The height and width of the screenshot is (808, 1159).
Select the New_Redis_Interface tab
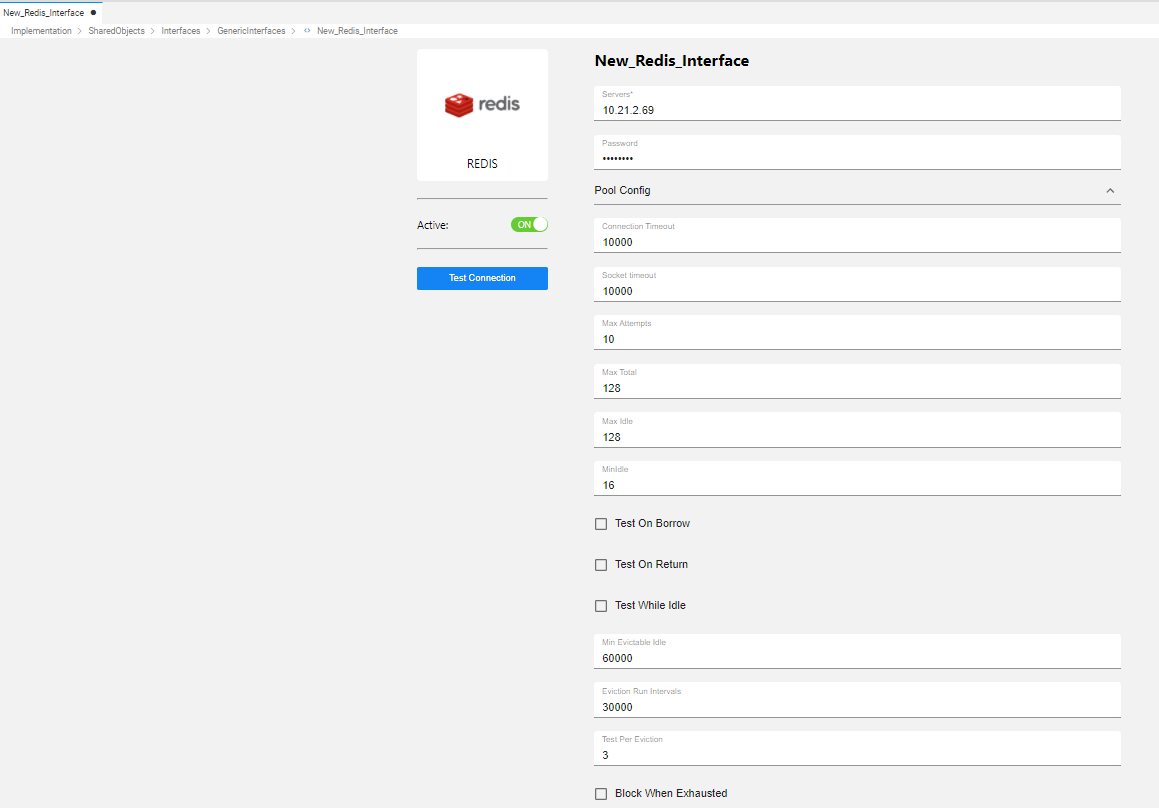[x=44, y=13]
